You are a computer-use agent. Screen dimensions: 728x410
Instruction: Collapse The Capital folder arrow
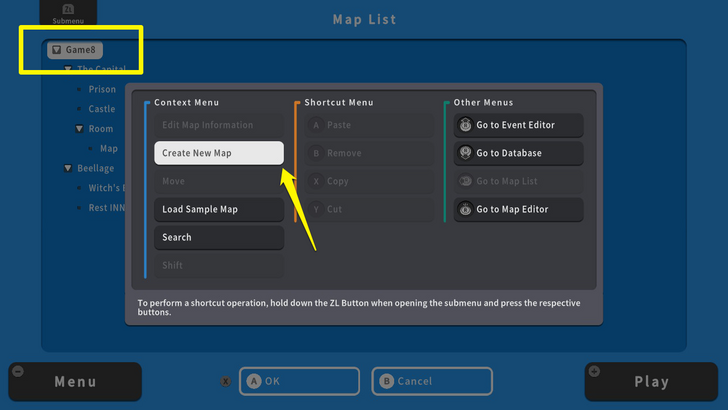click(68, 69)
